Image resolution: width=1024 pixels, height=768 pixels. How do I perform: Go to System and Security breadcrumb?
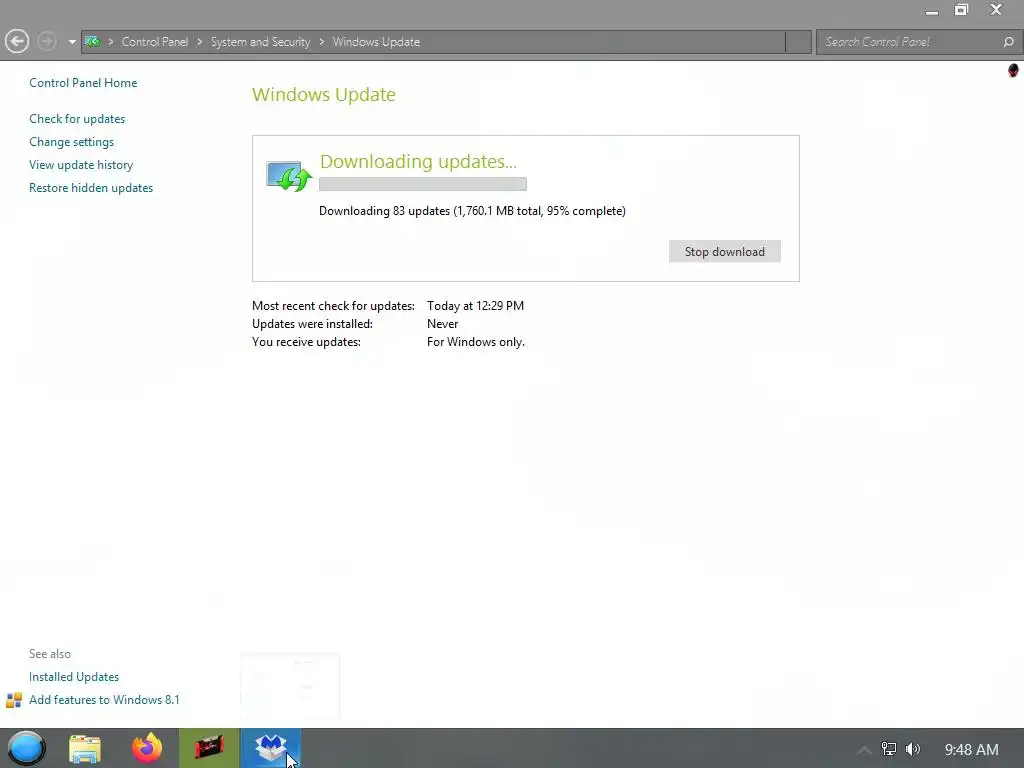[260, 42]
